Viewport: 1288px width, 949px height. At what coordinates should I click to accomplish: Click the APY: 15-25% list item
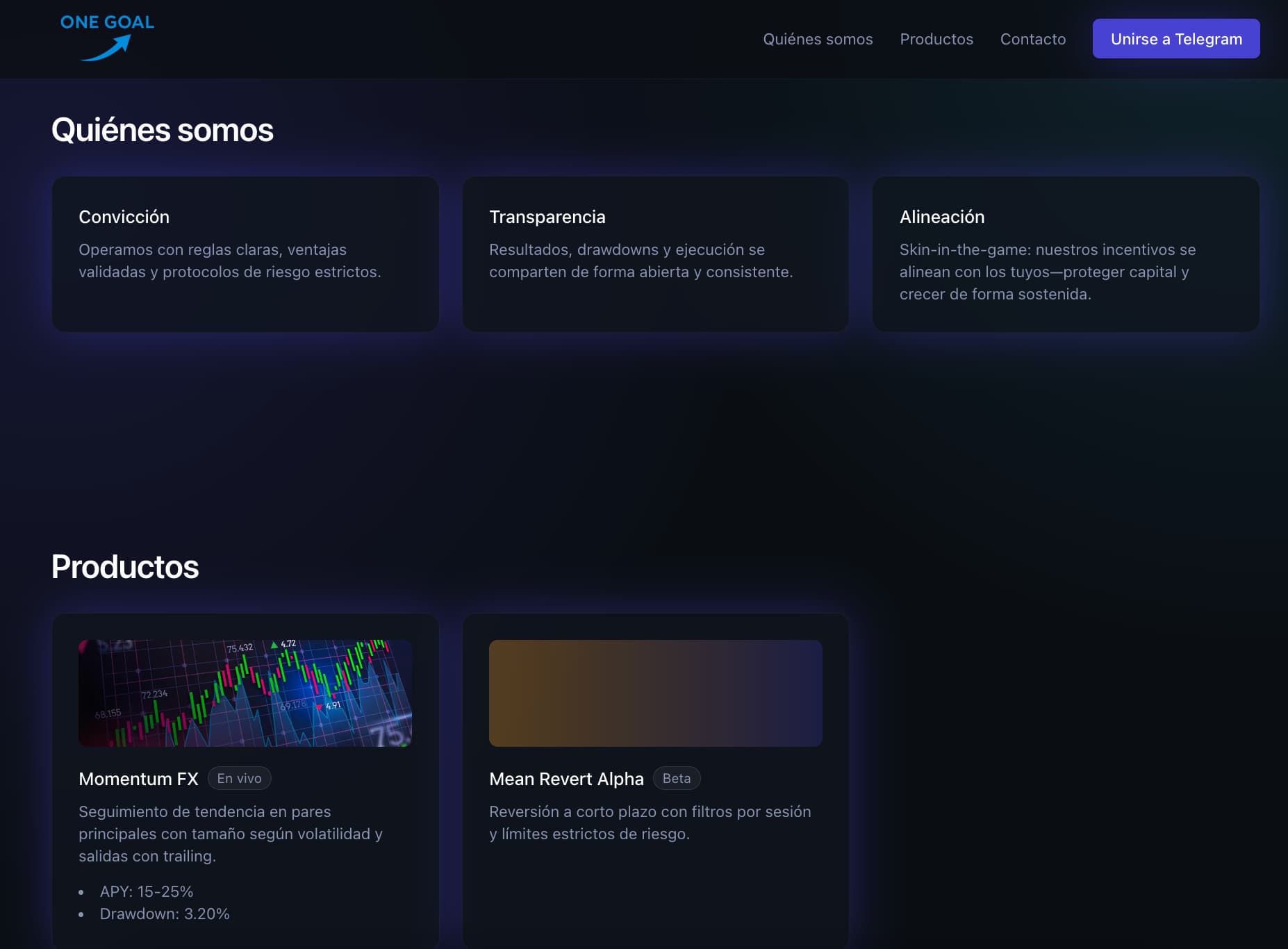(x=147, y=891)
